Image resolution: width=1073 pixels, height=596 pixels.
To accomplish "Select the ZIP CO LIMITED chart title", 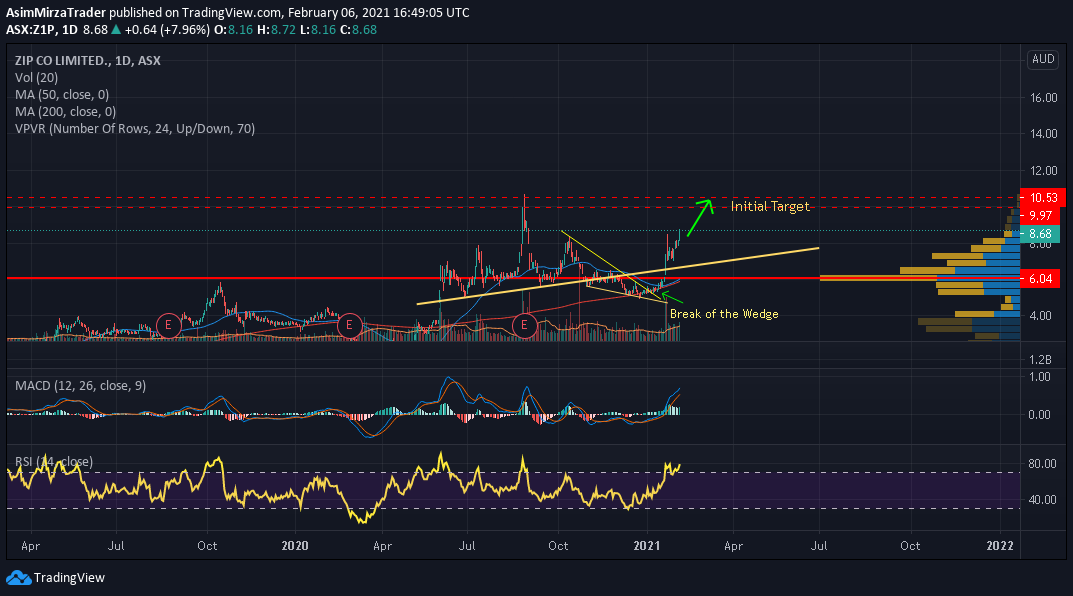I will 88,61.
